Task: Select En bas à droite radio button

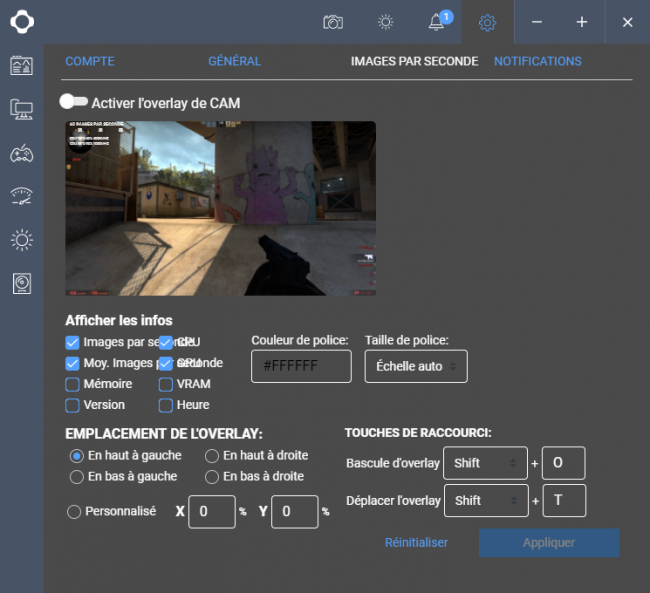Action: 212,477
